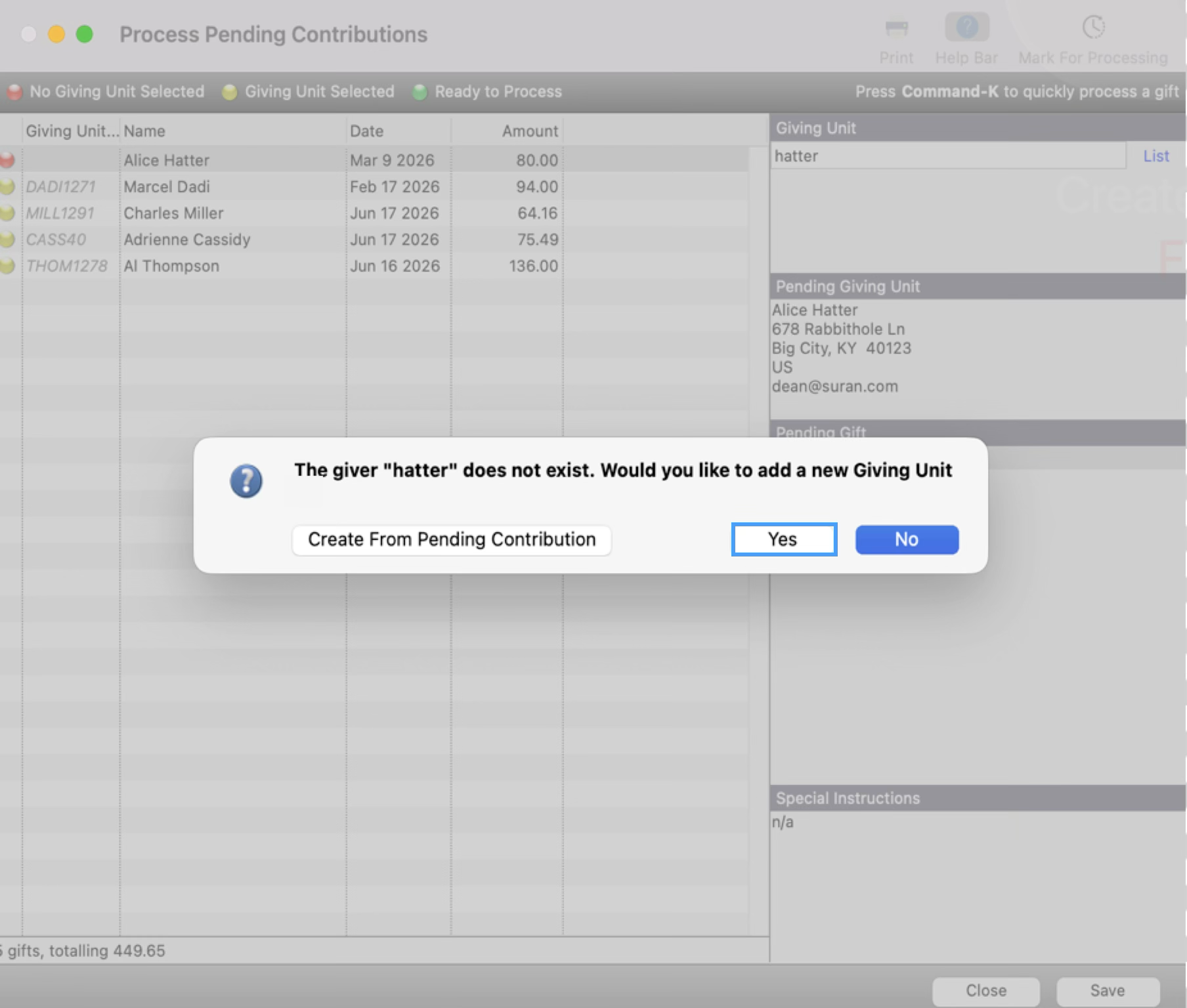Select the Alice Hatter row

(374, 160)
